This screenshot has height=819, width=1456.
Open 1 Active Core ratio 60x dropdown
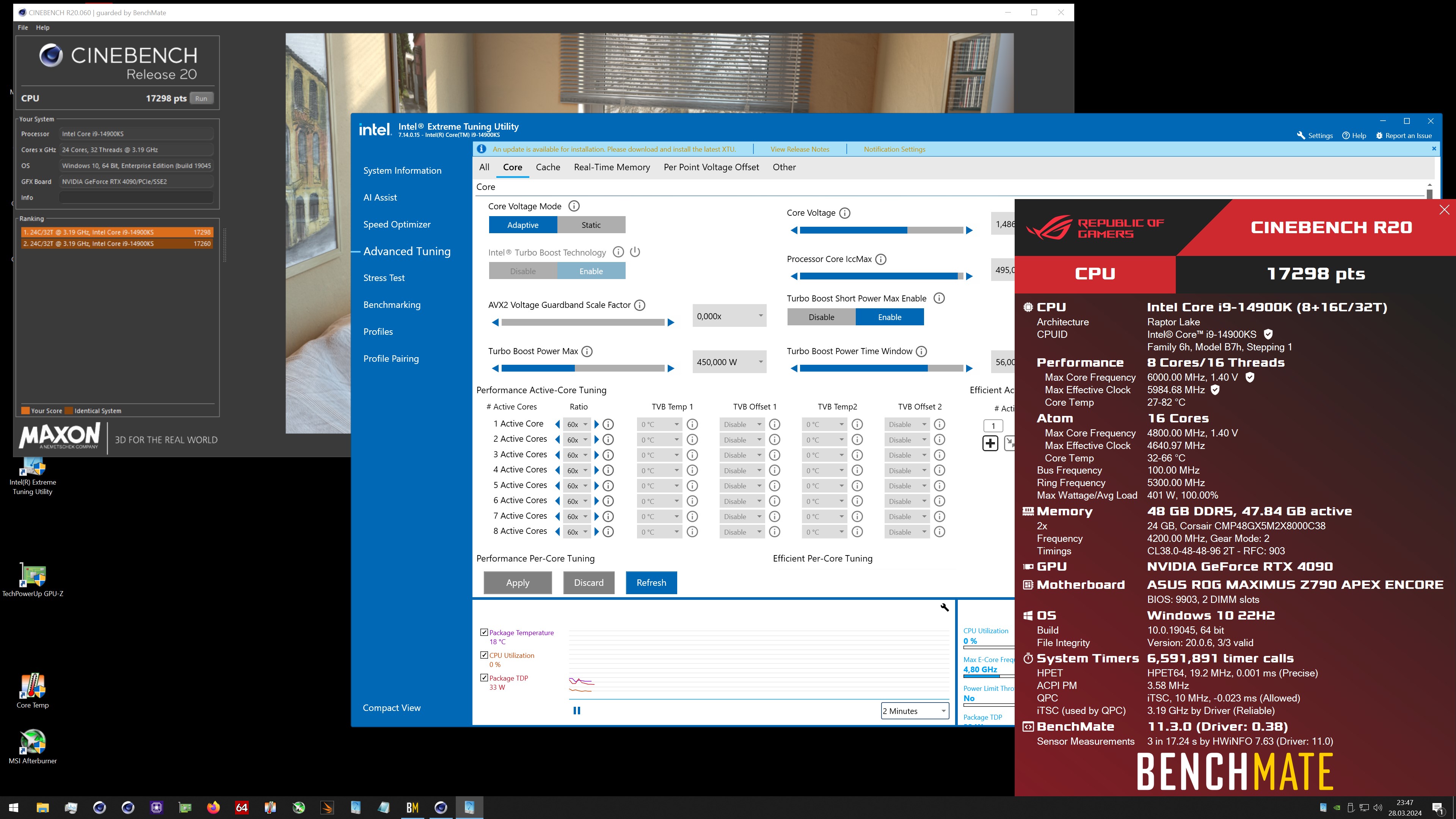pos(577,425)
